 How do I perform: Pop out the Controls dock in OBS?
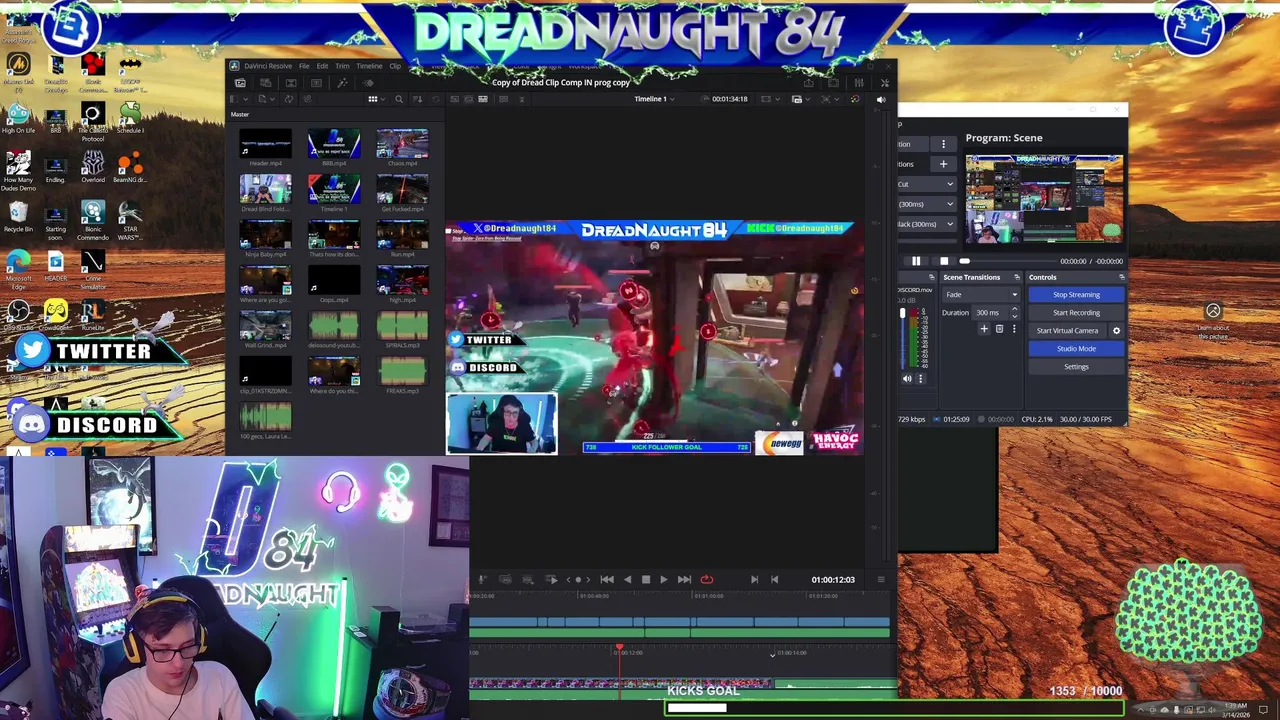coord(1121,277)
